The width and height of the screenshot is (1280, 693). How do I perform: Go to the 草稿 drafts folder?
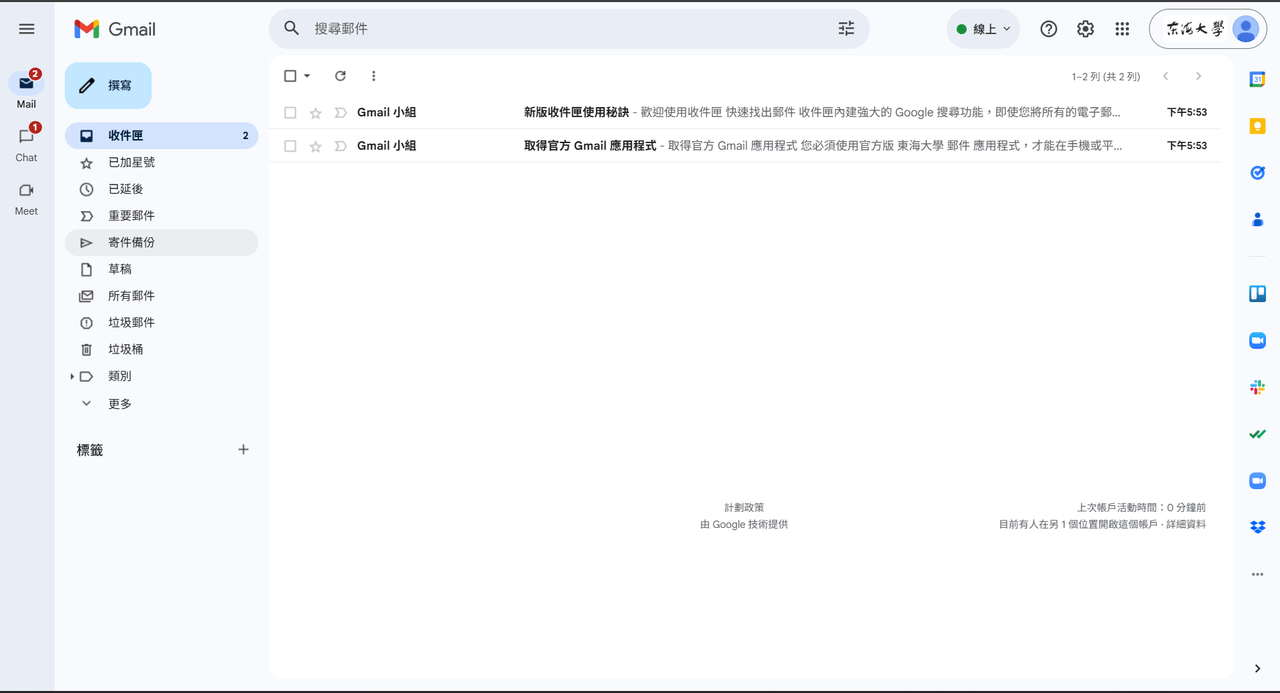(119, 269)
